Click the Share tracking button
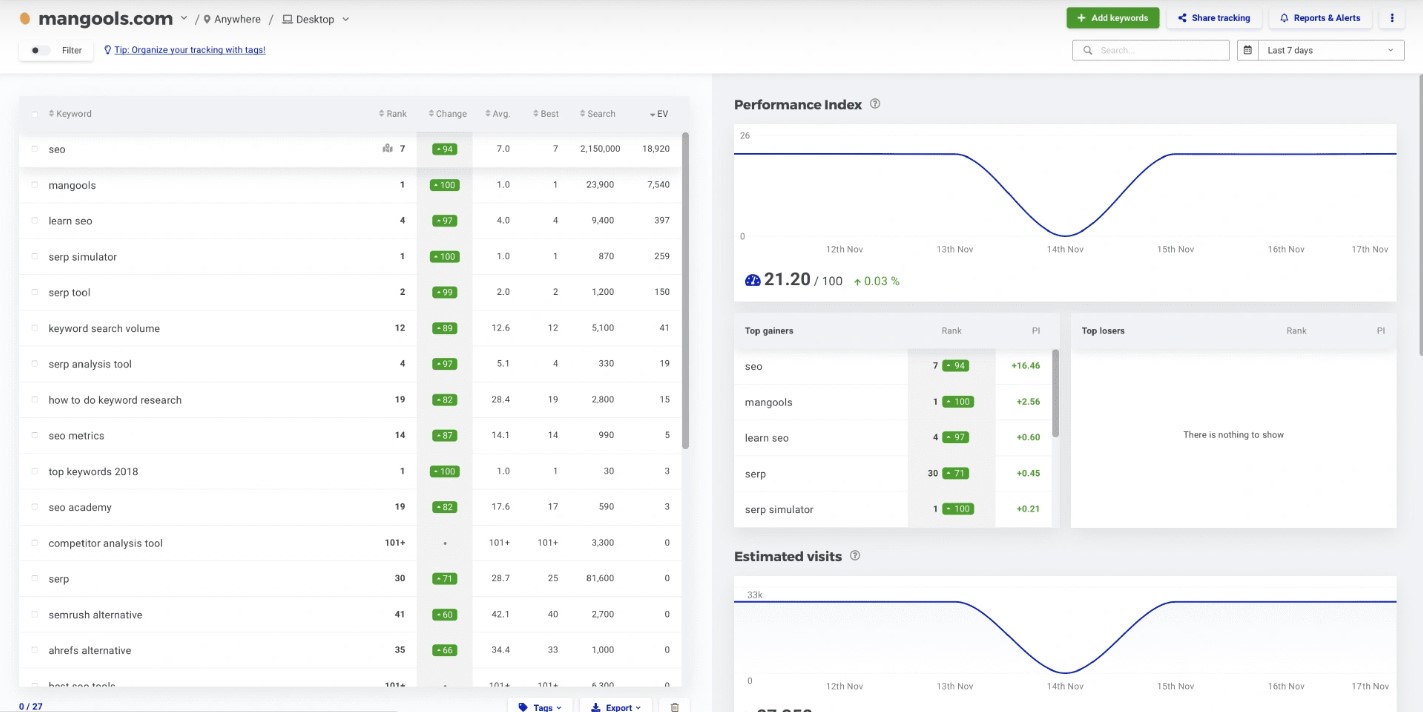This screenshot has height=712, width=1423. click(x=1214, y=18)
